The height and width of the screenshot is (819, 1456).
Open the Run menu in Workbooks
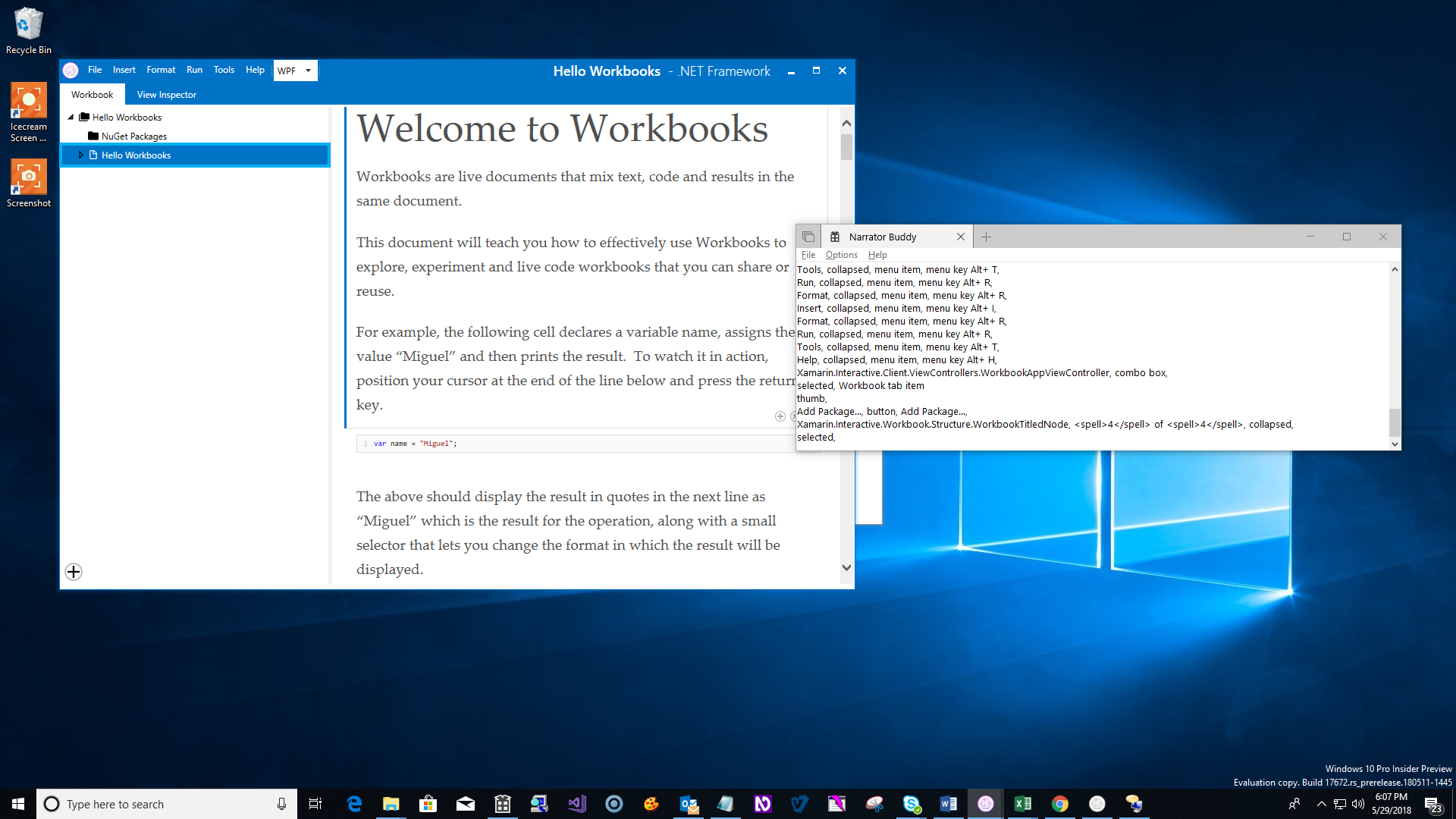pos(194,70)
